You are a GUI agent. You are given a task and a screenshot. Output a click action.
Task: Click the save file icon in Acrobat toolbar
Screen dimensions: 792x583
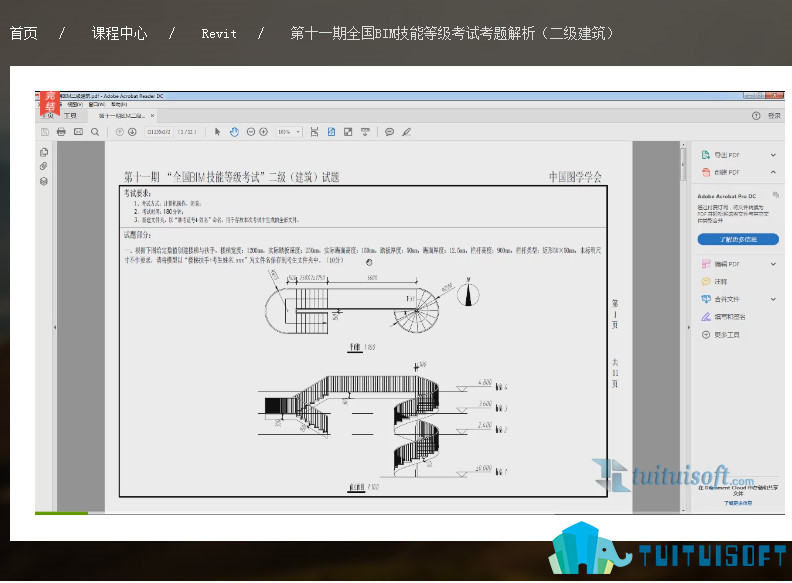44,132
